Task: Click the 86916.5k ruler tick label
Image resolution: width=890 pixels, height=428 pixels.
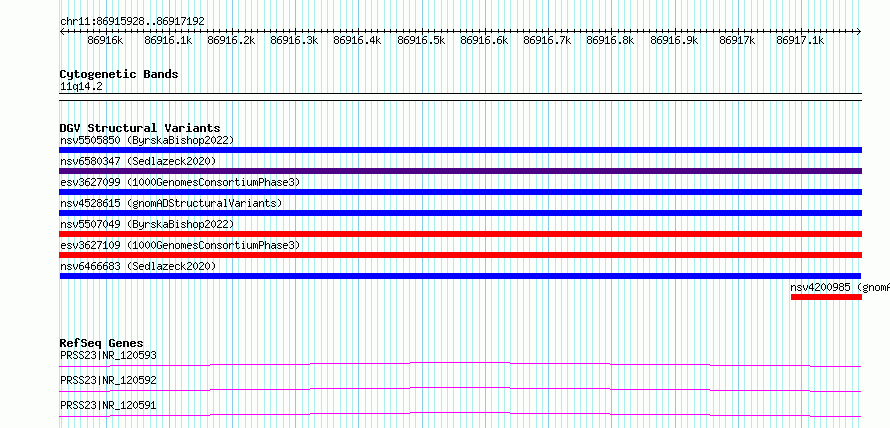Action: click(421, 40)
